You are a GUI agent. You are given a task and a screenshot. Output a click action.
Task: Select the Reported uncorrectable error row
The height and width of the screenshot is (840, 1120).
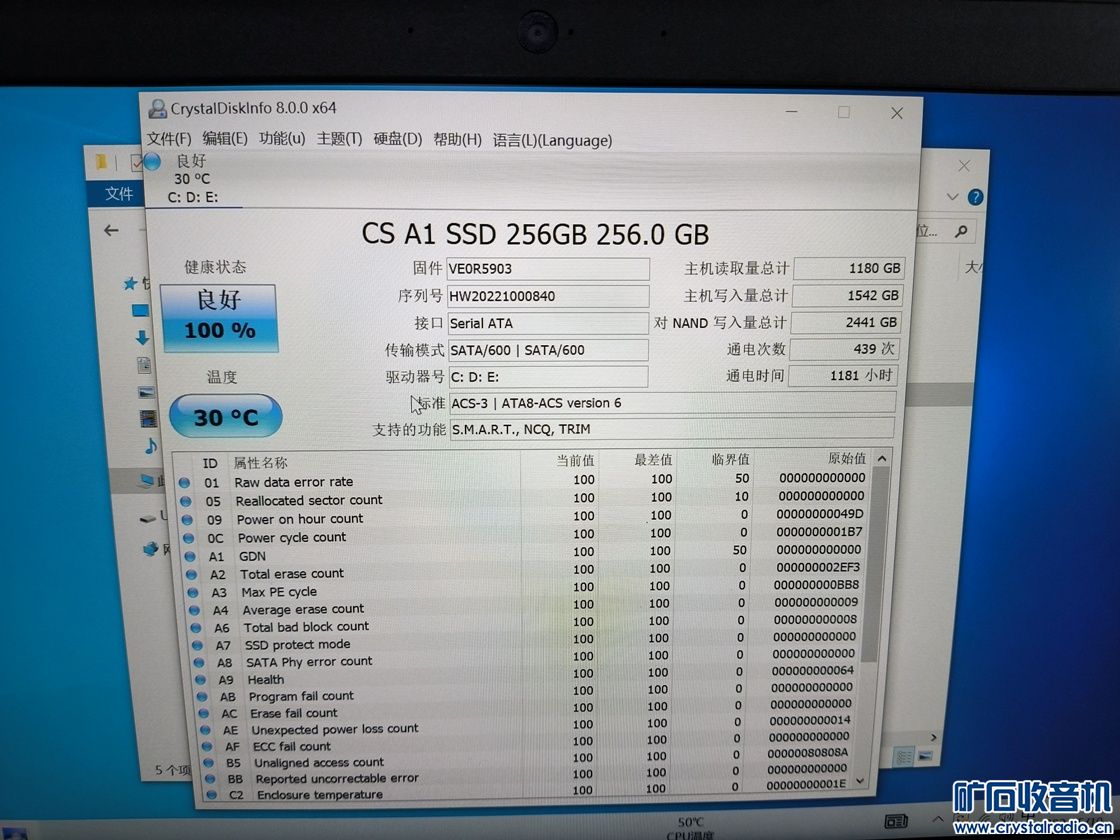point(531,776)
